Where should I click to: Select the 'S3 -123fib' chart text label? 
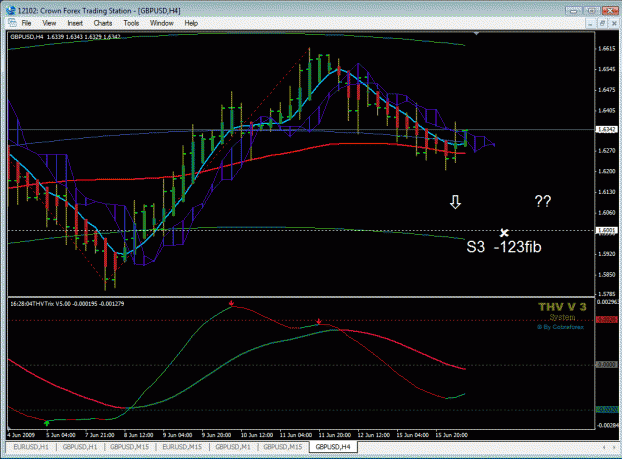click(504, 247)
